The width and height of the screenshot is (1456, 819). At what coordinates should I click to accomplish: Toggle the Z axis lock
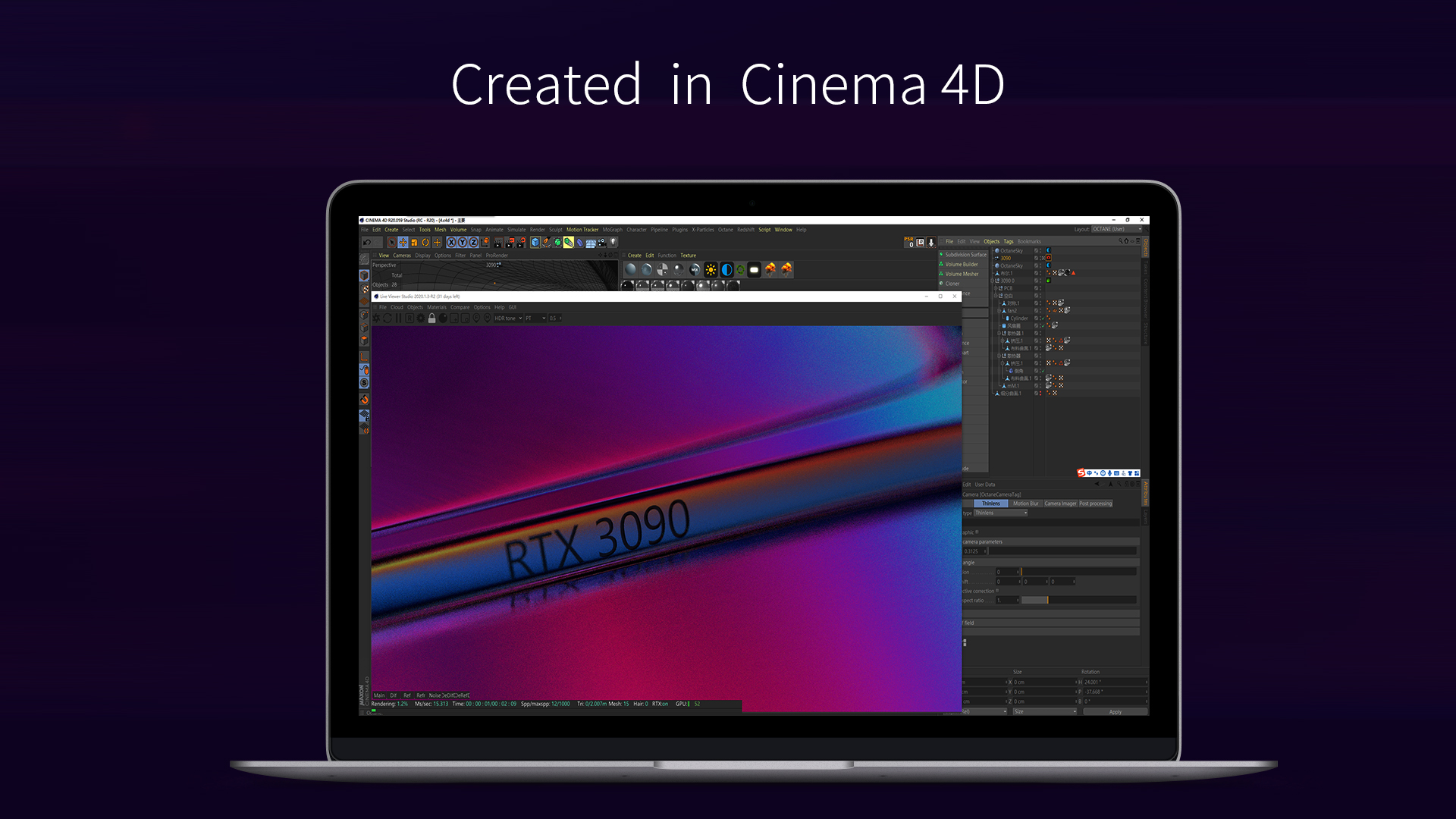coord(474,243)
